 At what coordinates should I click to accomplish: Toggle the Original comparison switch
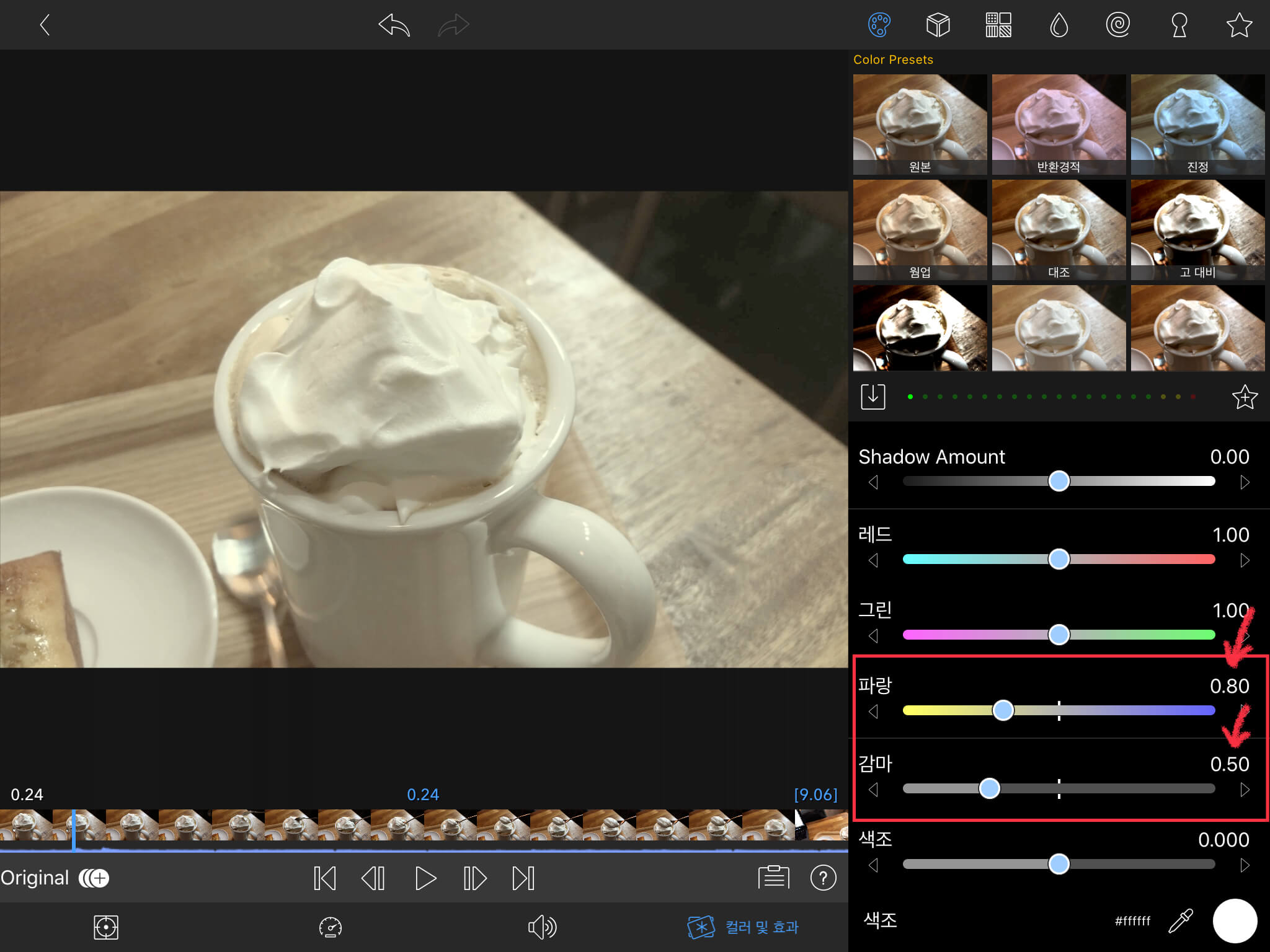pyautogui.click(x=94, y=878)
